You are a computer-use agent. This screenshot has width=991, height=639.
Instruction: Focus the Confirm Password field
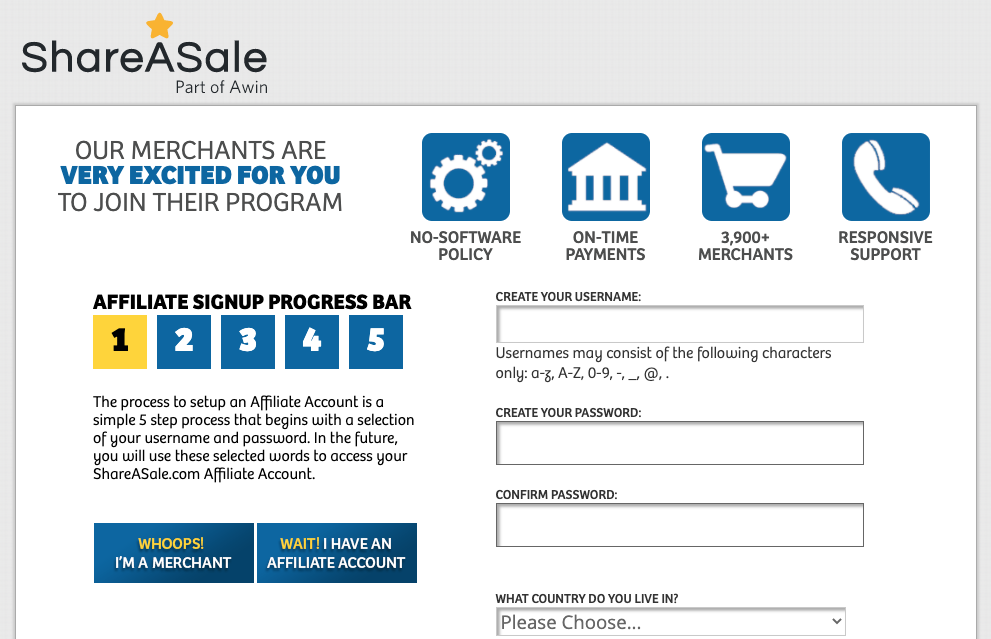(x=680, y=525)
